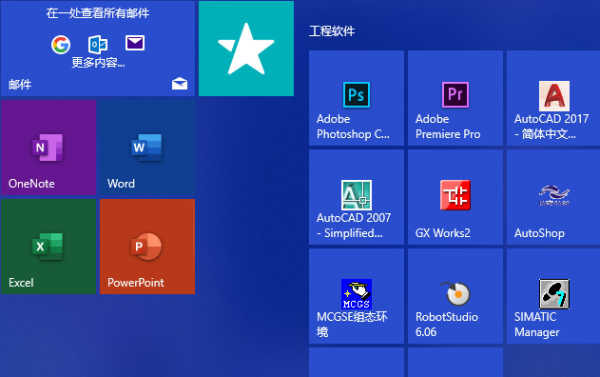600x377 pixels.
Task: Launch AutoShop tile
Action: [x=553, y=197]
